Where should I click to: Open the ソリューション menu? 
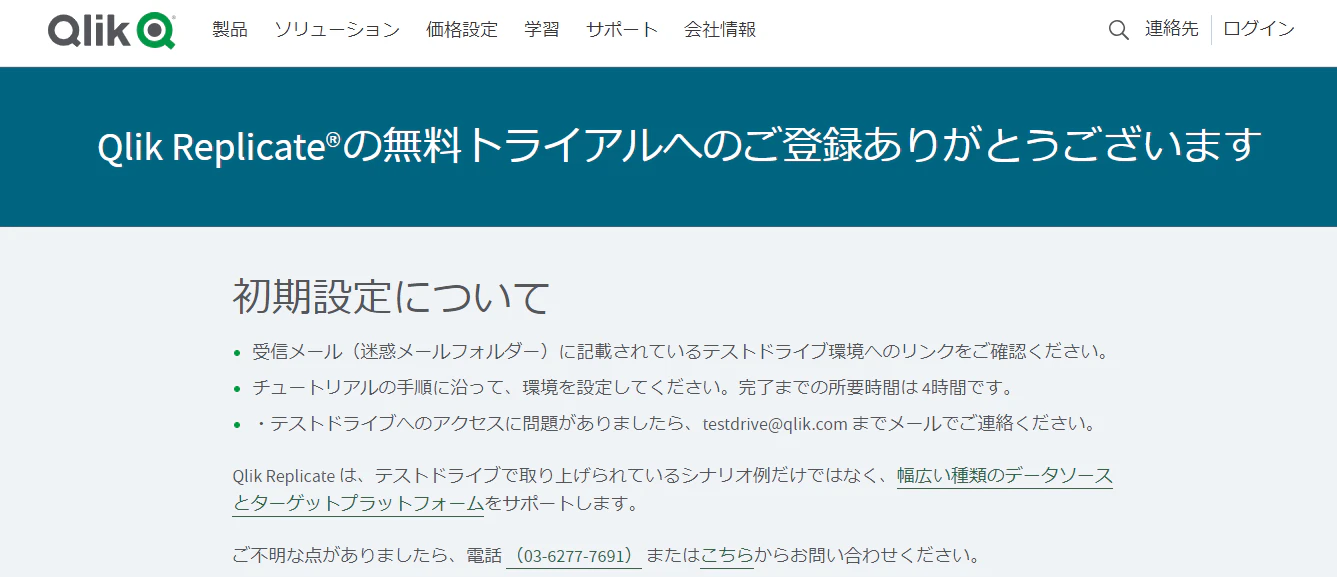[337, 30]
